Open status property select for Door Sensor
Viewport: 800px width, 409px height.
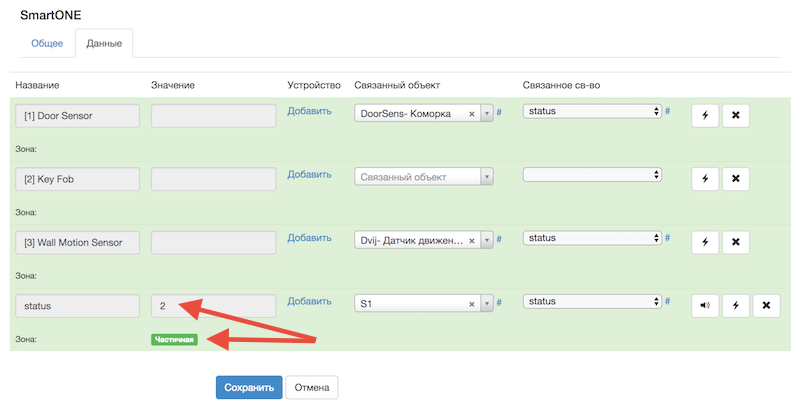point(592,111)
